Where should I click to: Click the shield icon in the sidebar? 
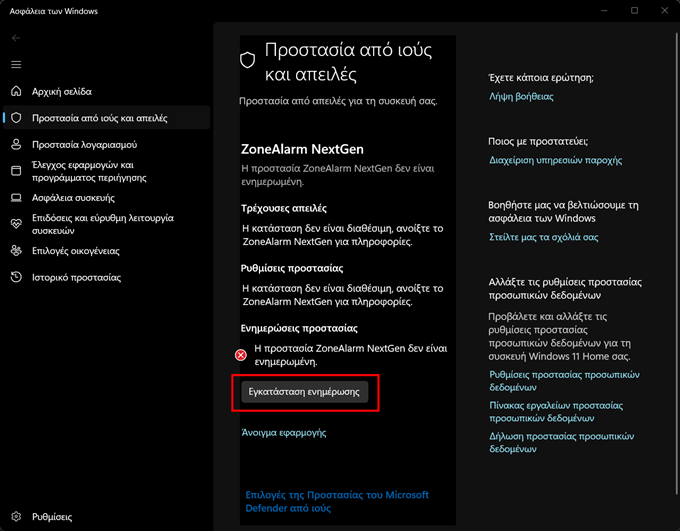(16, 118)
